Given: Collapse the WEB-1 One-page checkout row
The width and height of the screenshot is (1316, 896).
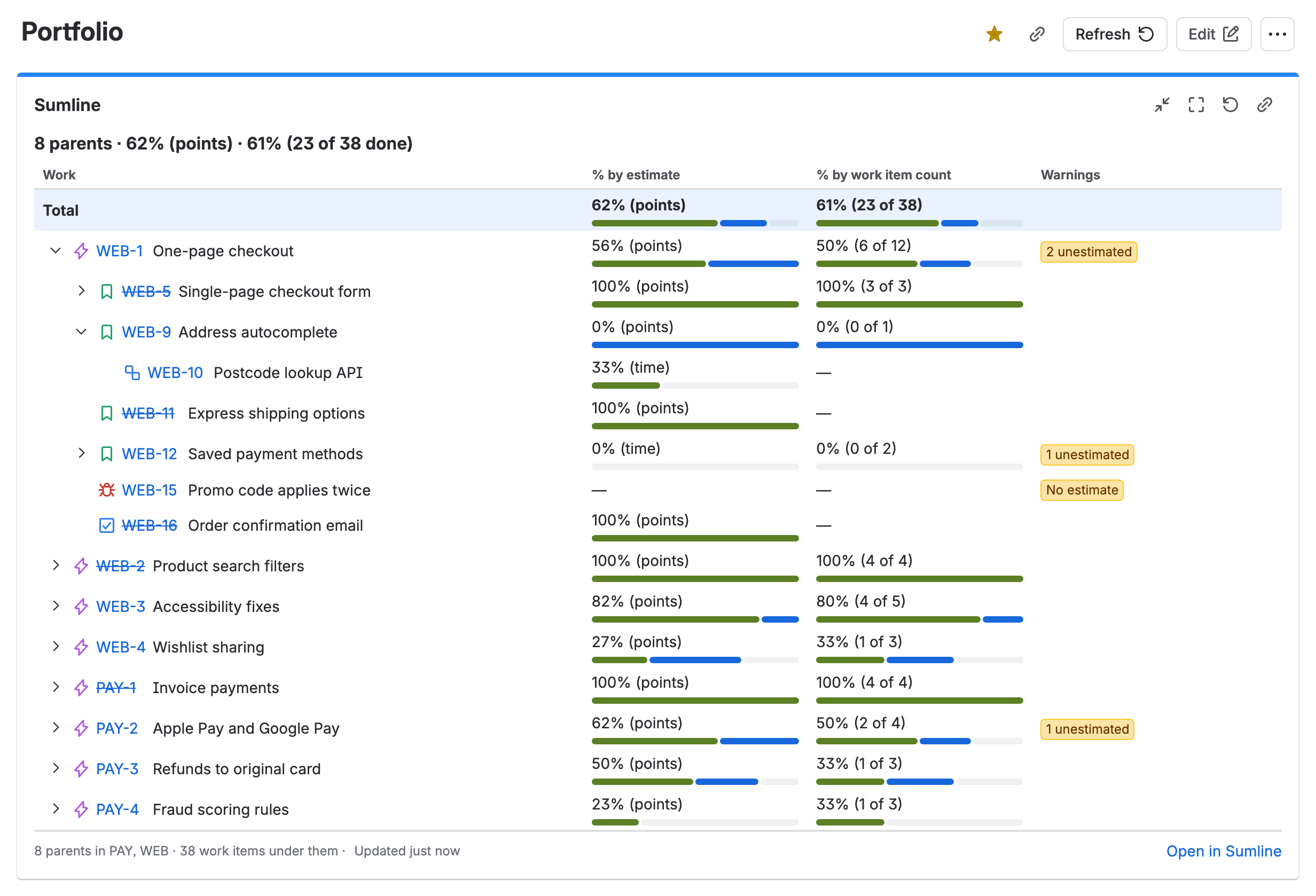Looking at the screenshot, I should [x=56, y=250].
